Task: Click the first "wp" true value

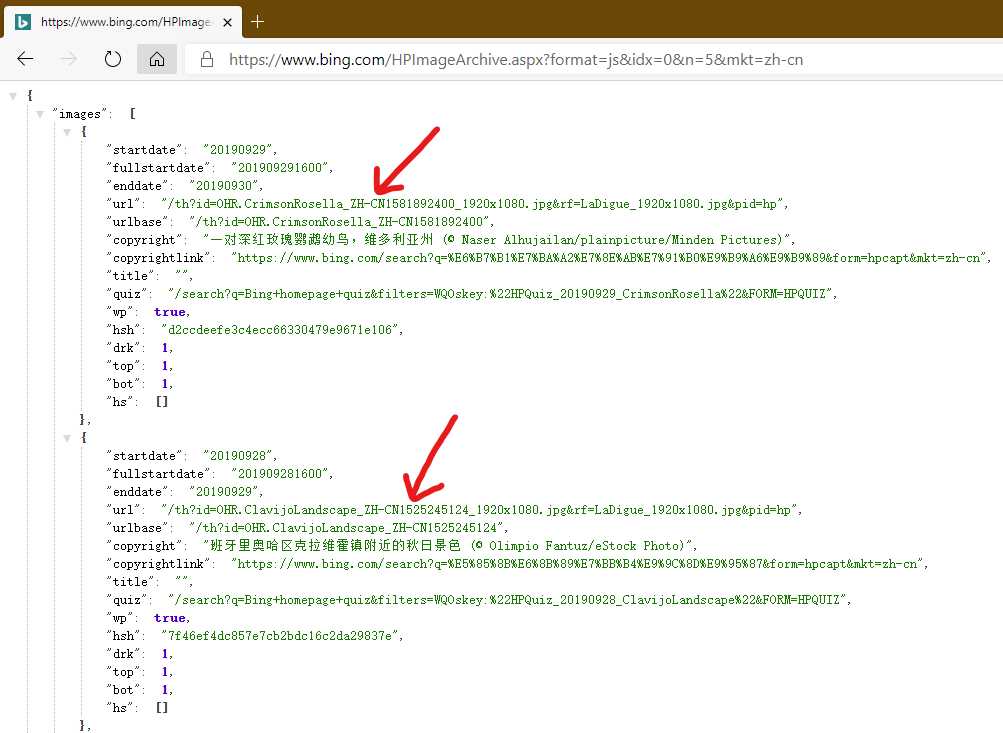Action: tap(171, 312)
